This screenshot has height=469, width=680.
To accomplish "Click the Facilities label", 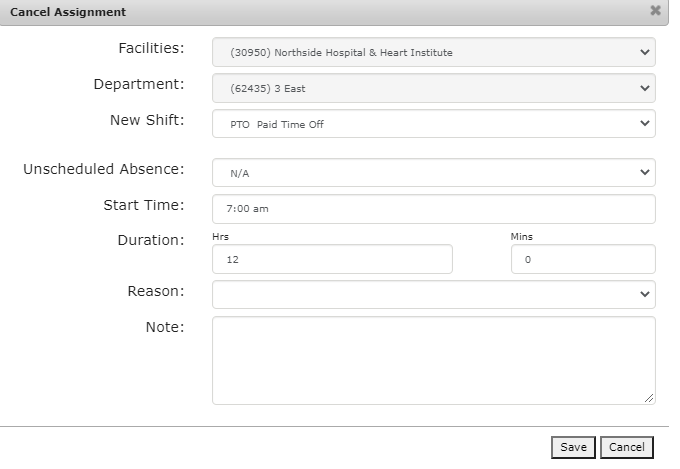I will point(151,48).
